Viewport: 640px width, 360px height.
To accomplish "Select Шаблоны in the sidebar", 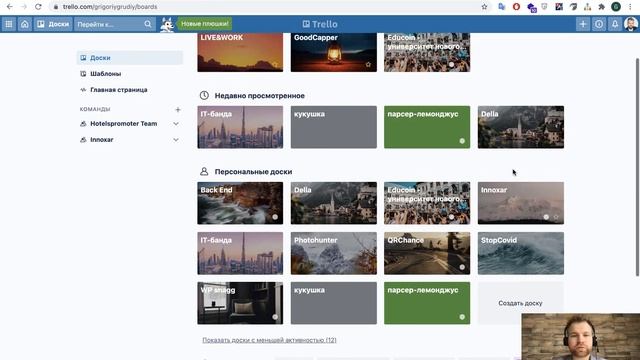I will point(130,73).
